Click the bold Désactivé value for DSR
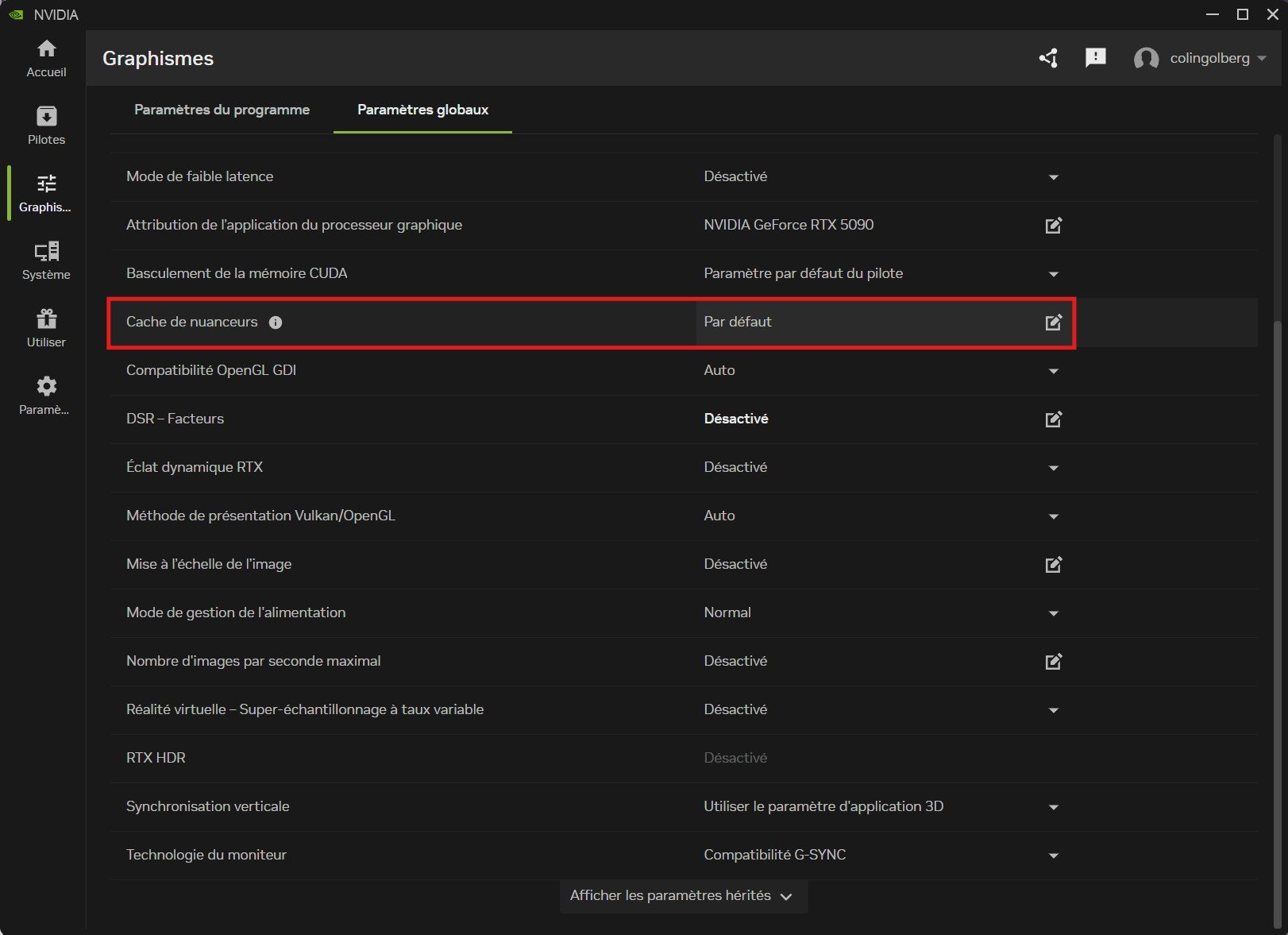 (x=736, y=419)
